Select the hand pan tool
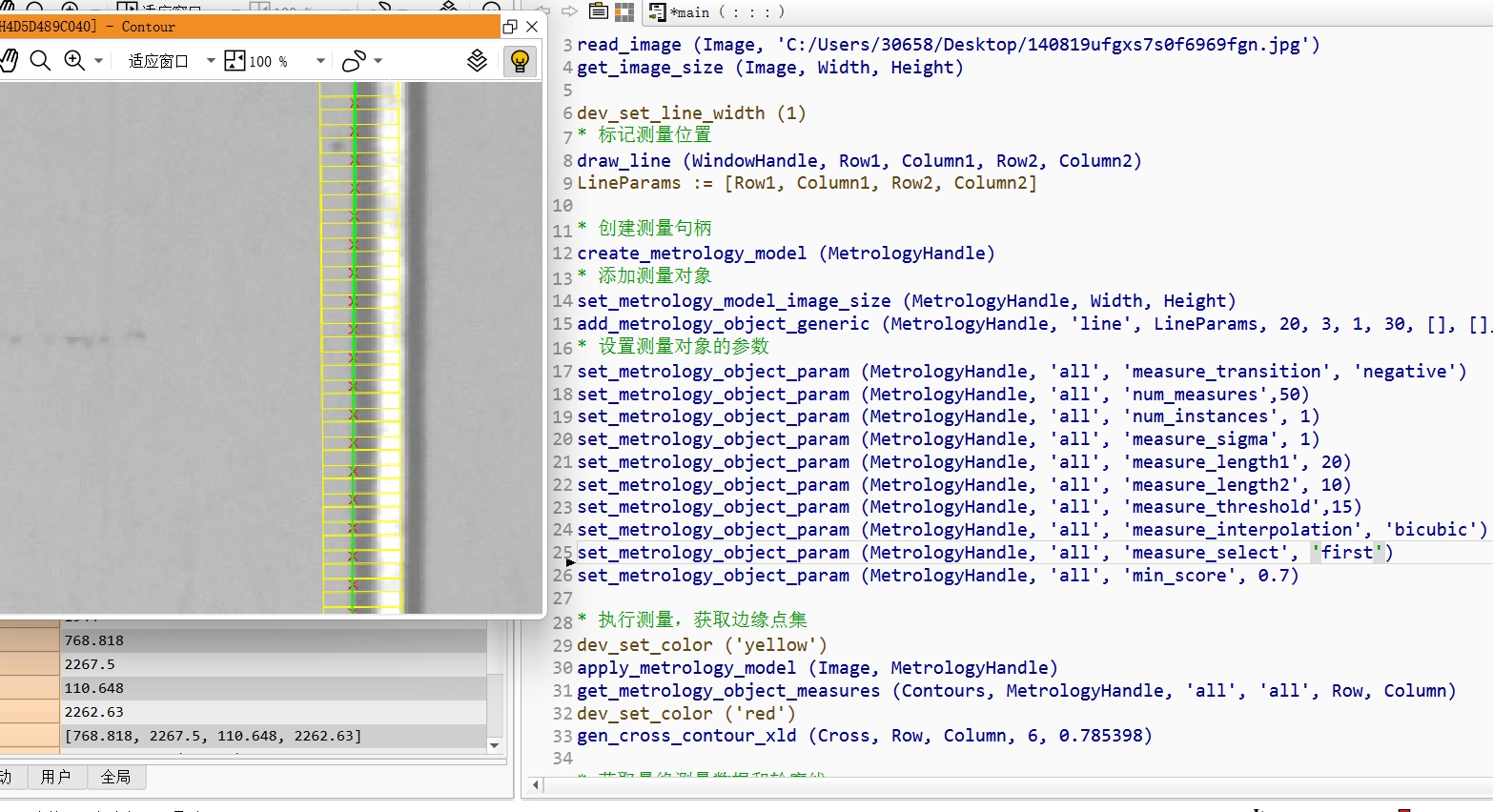 click(x=10, y=60)
